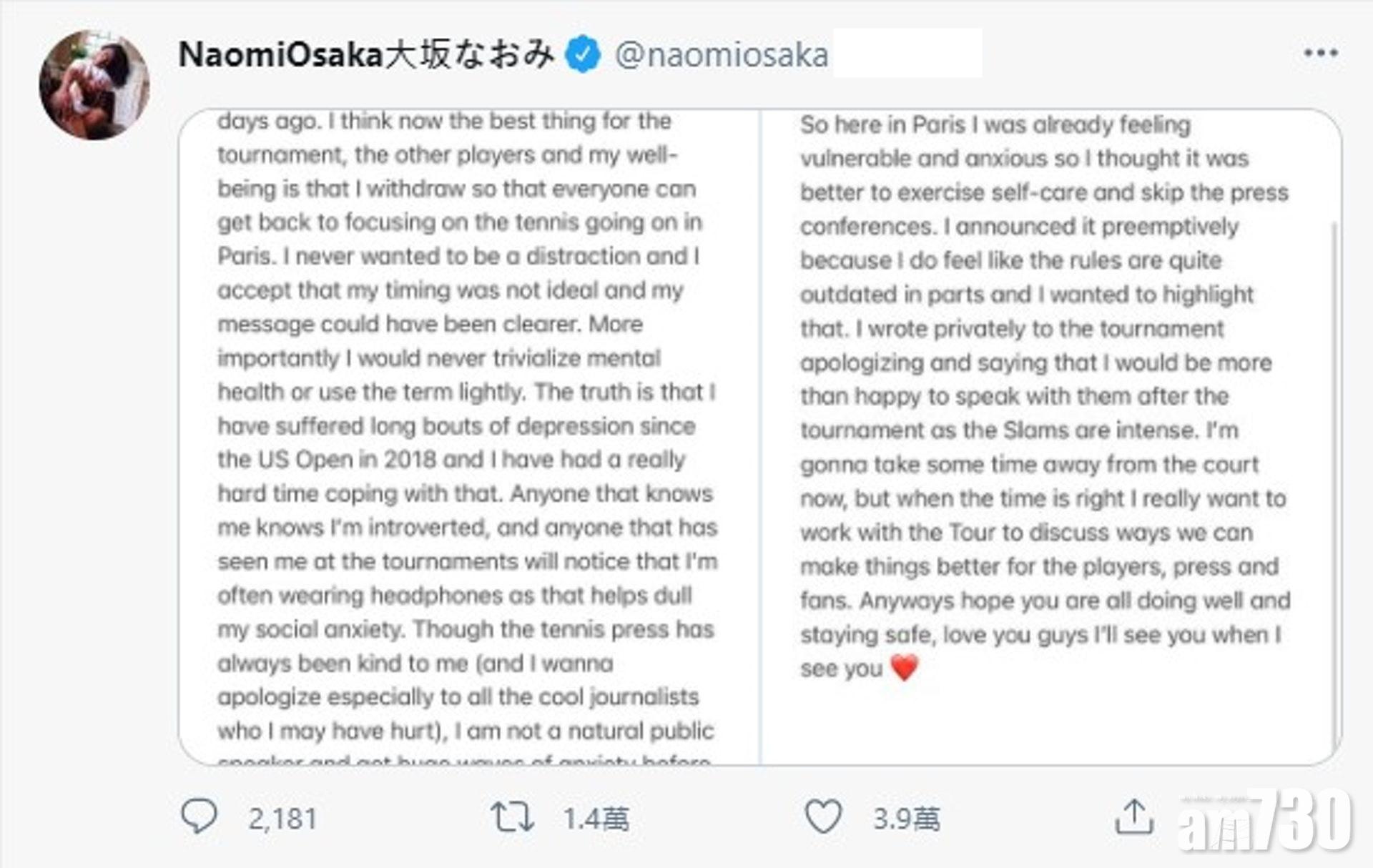Click the reply speech bubble icon
The height and width of the screenshot is (868, 1373).
199,817
